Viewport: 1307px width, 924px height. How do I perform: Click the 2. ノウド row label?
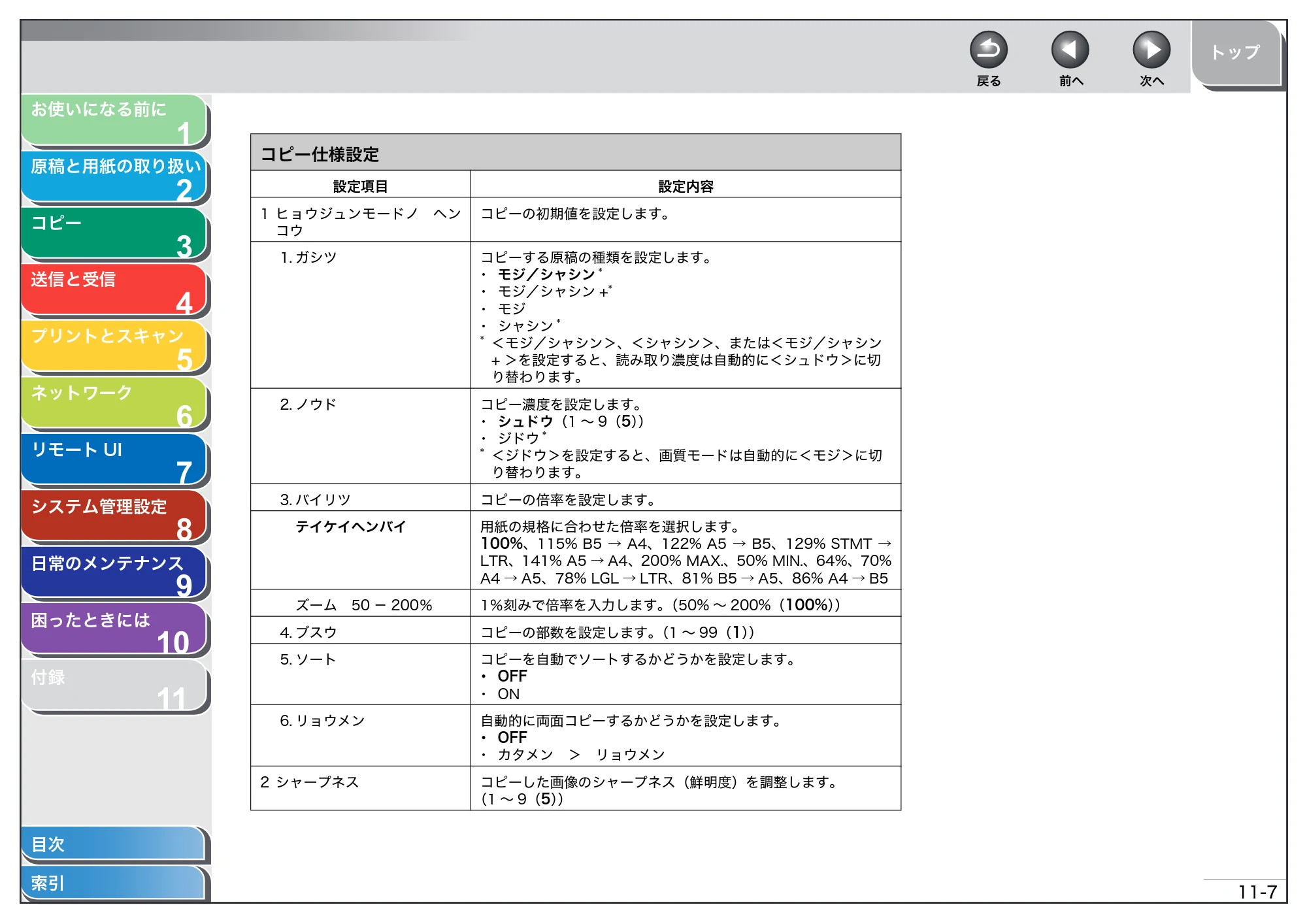pos(308,404)
